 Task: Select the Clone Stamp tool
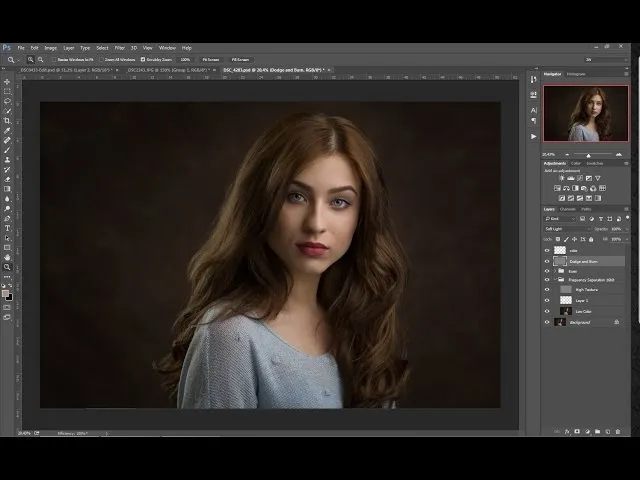click(x=7, y=160)
